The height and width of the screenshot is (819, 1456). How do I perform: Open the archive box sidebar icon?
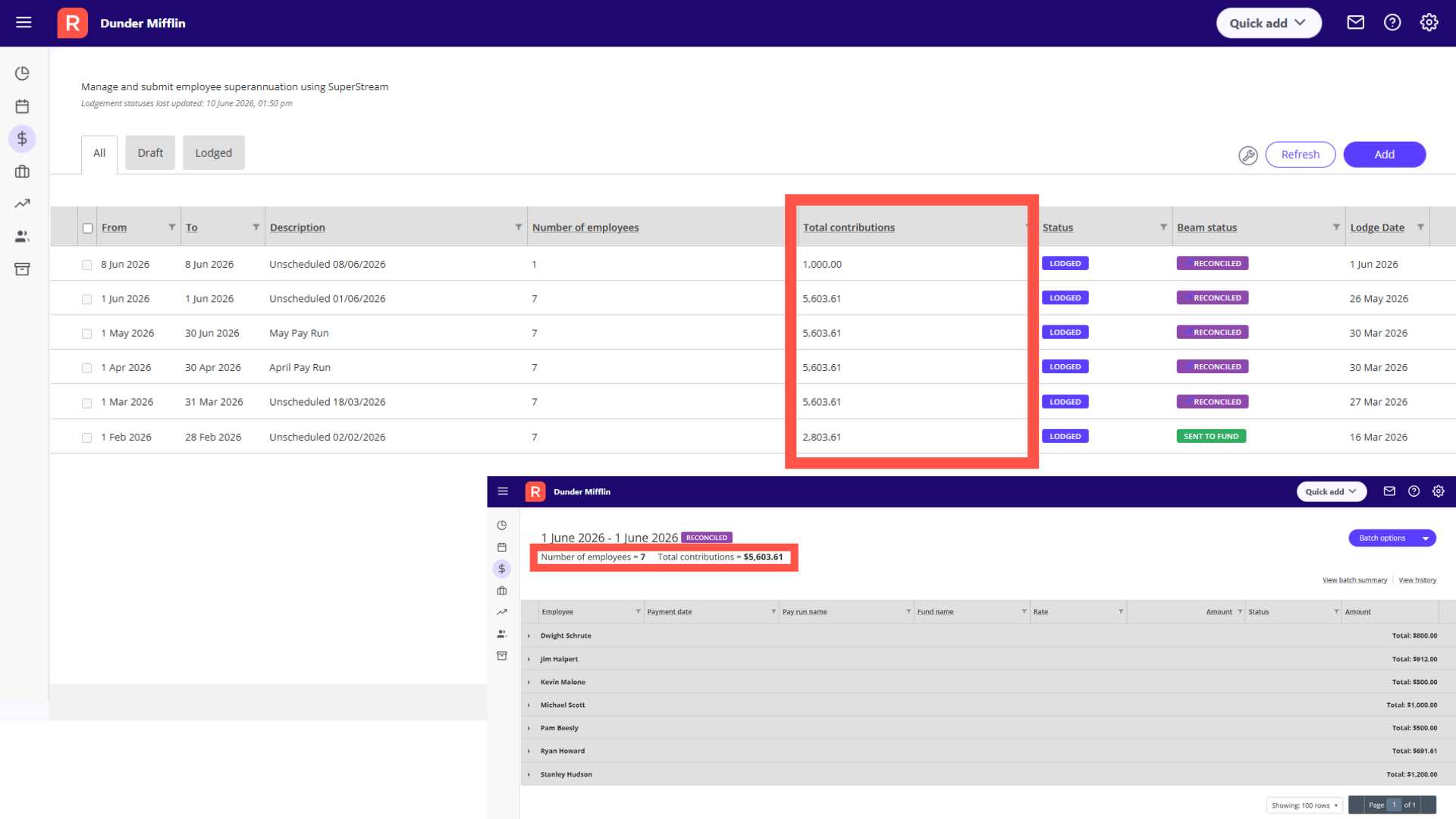click(22, 269)
